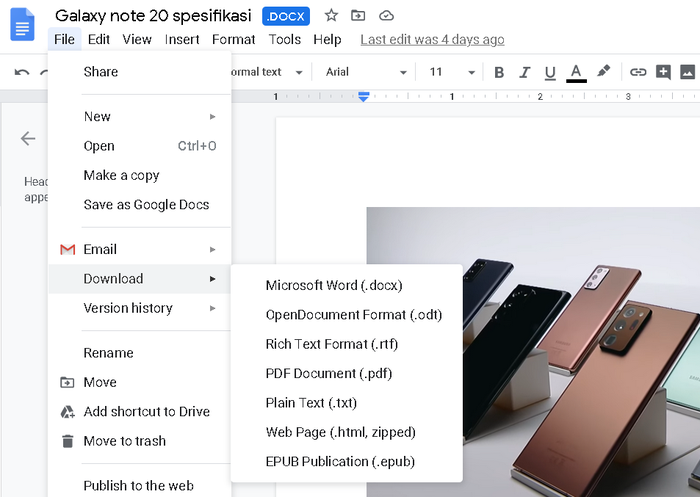The height and width of the screenshot is (497, 700).
Task: Apply Bold formatting
Action: tap(499, 72)
